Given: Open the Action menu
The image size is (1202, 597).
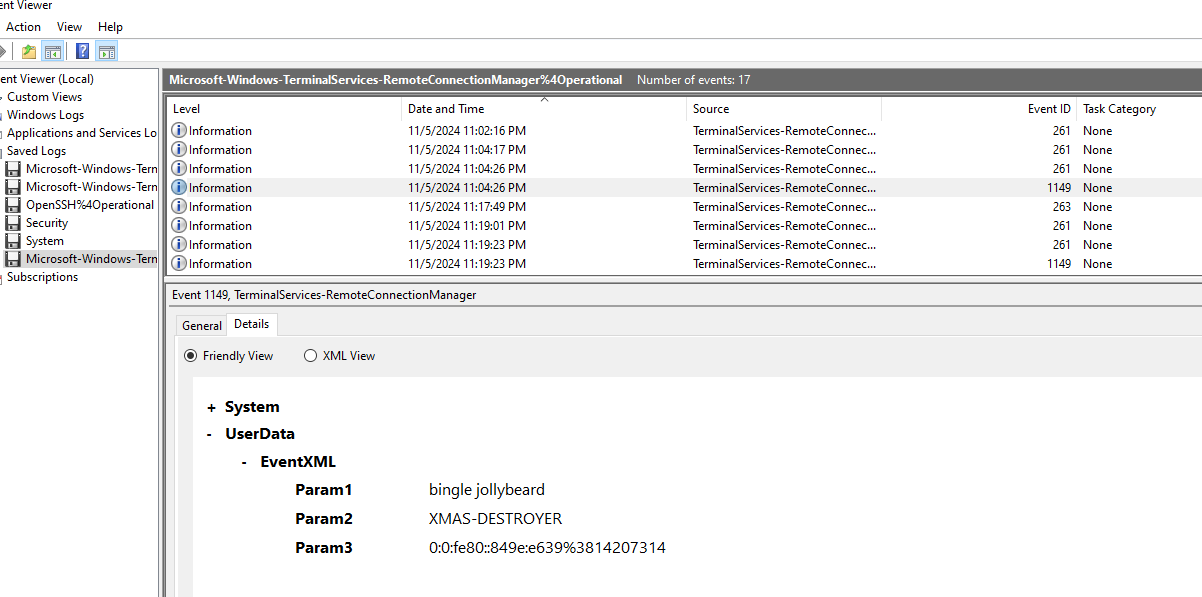Looking at the screenshot, I should coord(24,27).
